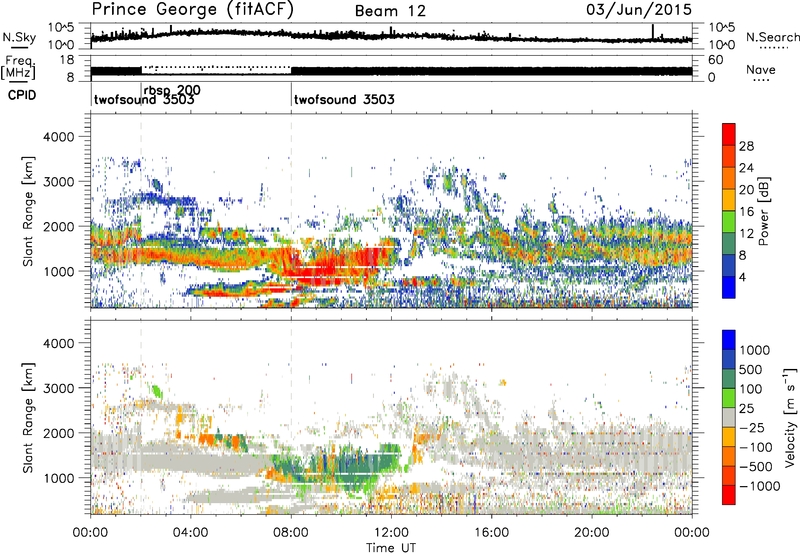Pick the red bottom segment of velocity colorbar

[x=729, y=495]
